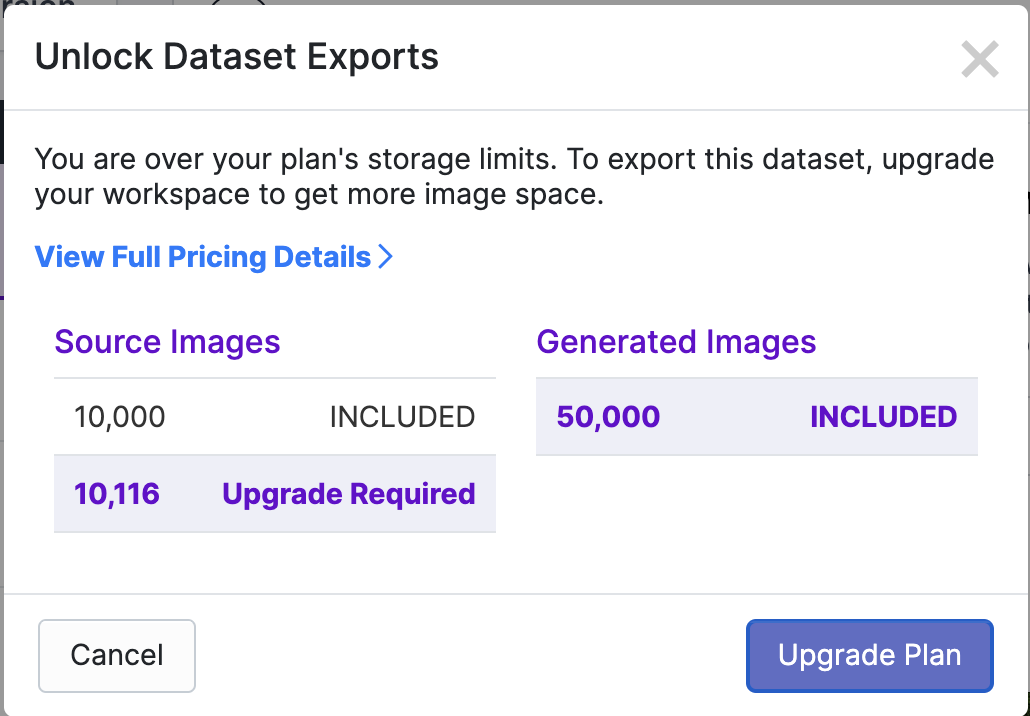
Task: Click the Generated Images heading
Action: (x=676, y=342)
